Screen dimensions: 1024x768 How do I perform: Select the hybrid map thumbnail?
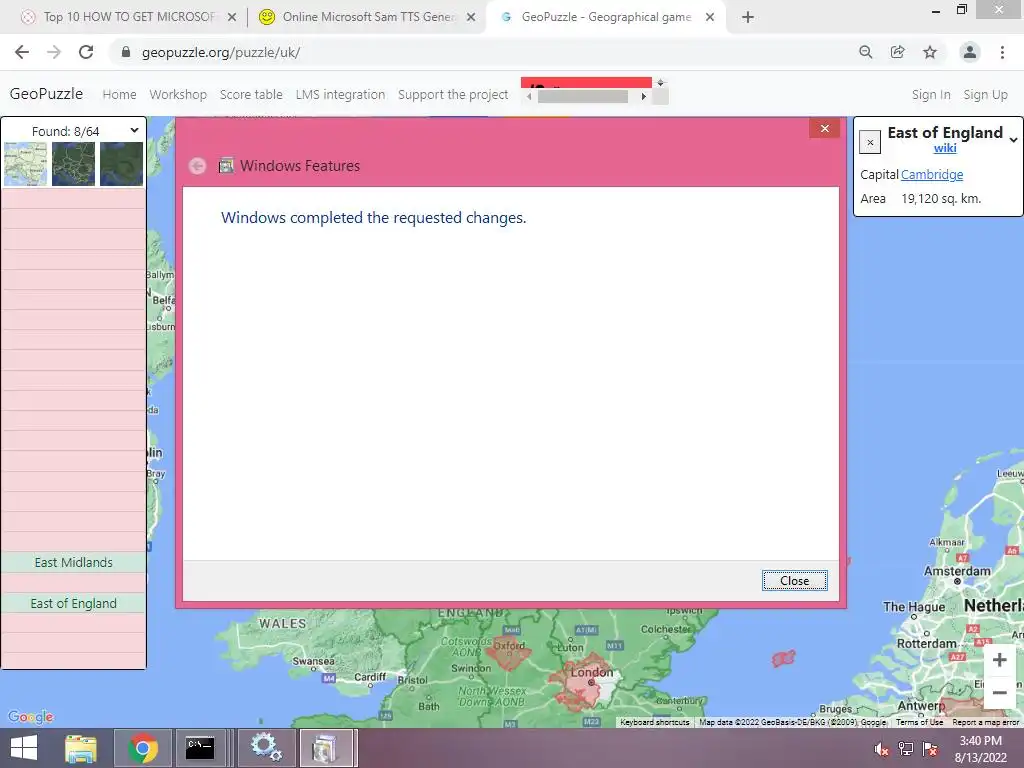[x=73, y=164]
